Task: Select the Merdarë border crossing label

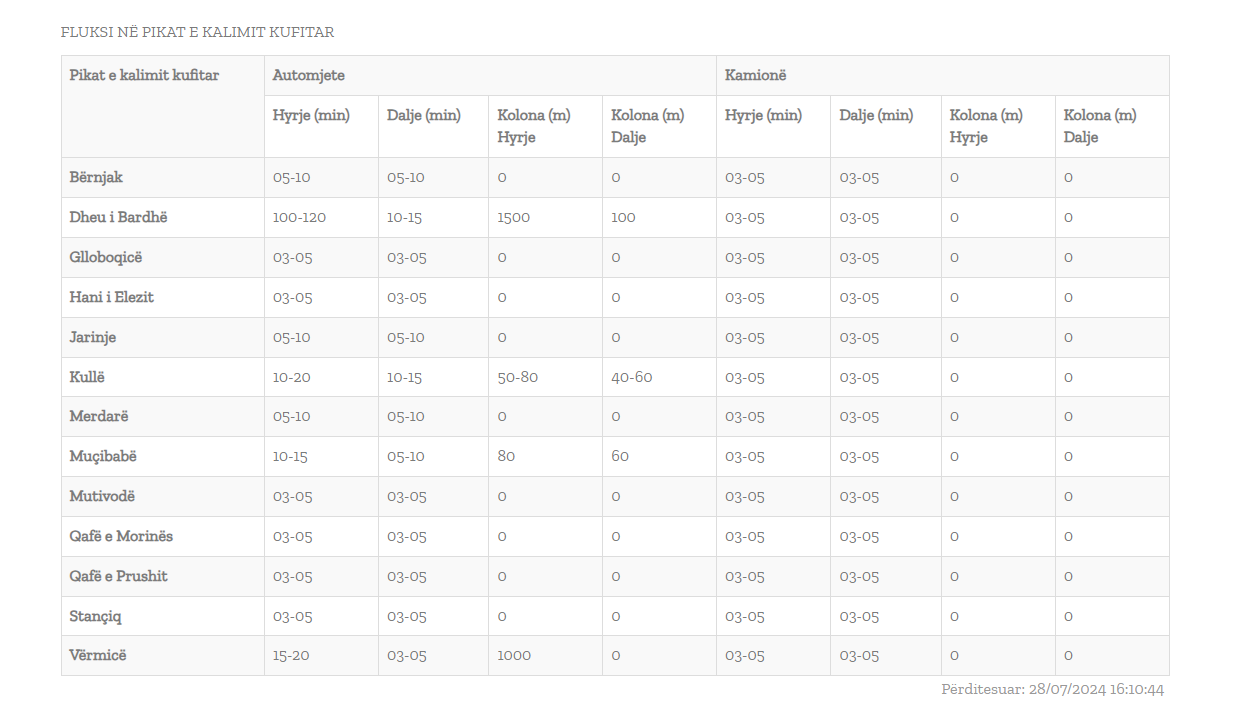Action: (99, 416)
